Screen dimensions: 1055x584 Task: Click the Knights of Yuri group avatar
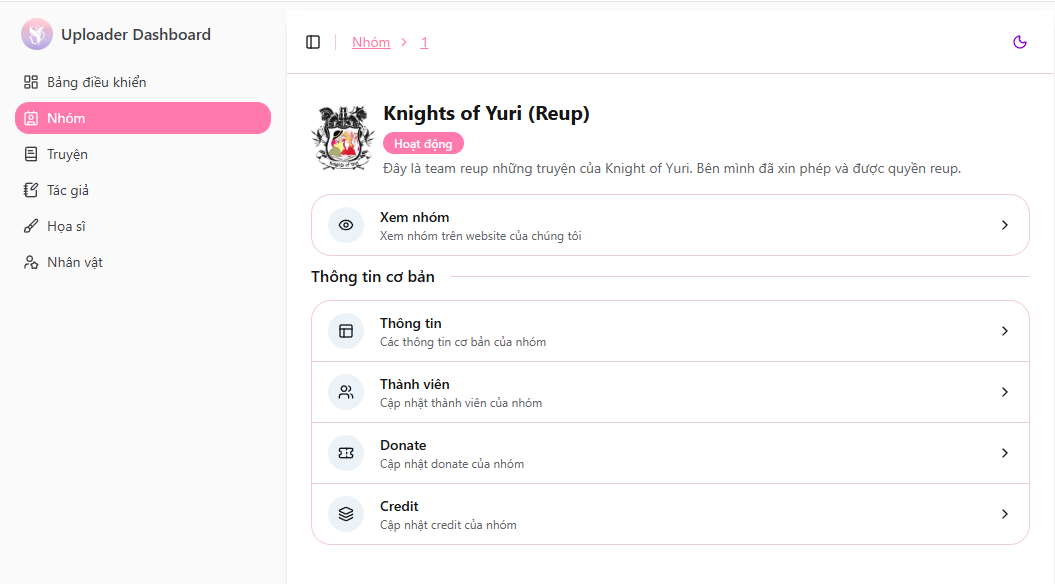click(343, 139)
